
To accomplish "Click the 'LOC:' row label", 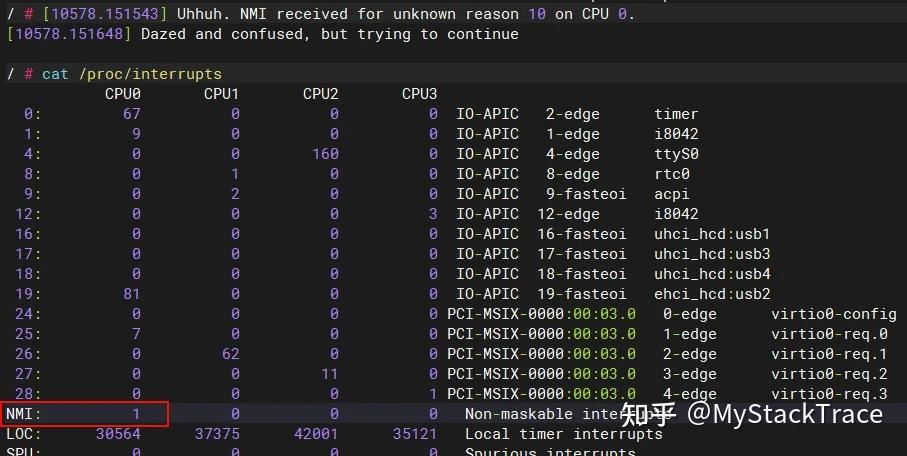I will [x=24, y=434].
